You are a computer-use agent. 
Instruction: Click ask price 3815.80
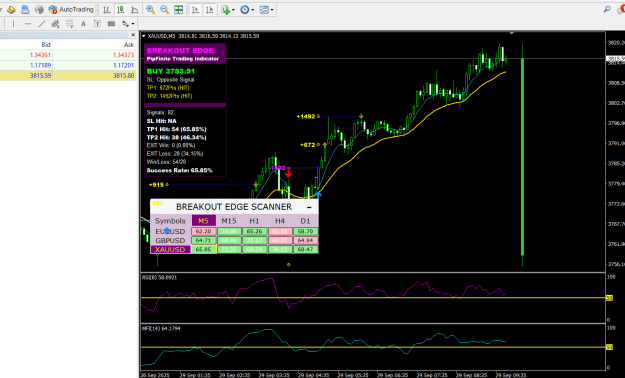tap(123, 75)
